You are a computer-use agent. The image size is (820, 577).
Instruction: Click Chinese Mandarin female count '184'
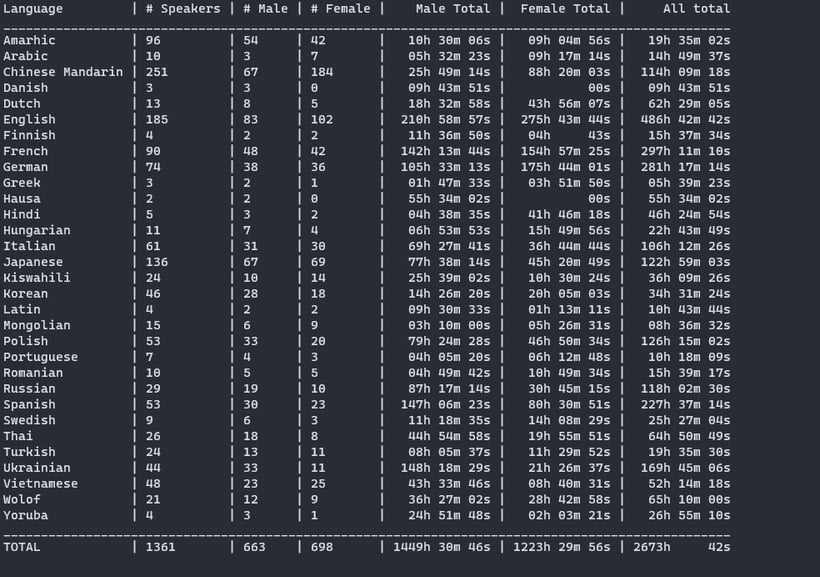coord(322,72)
